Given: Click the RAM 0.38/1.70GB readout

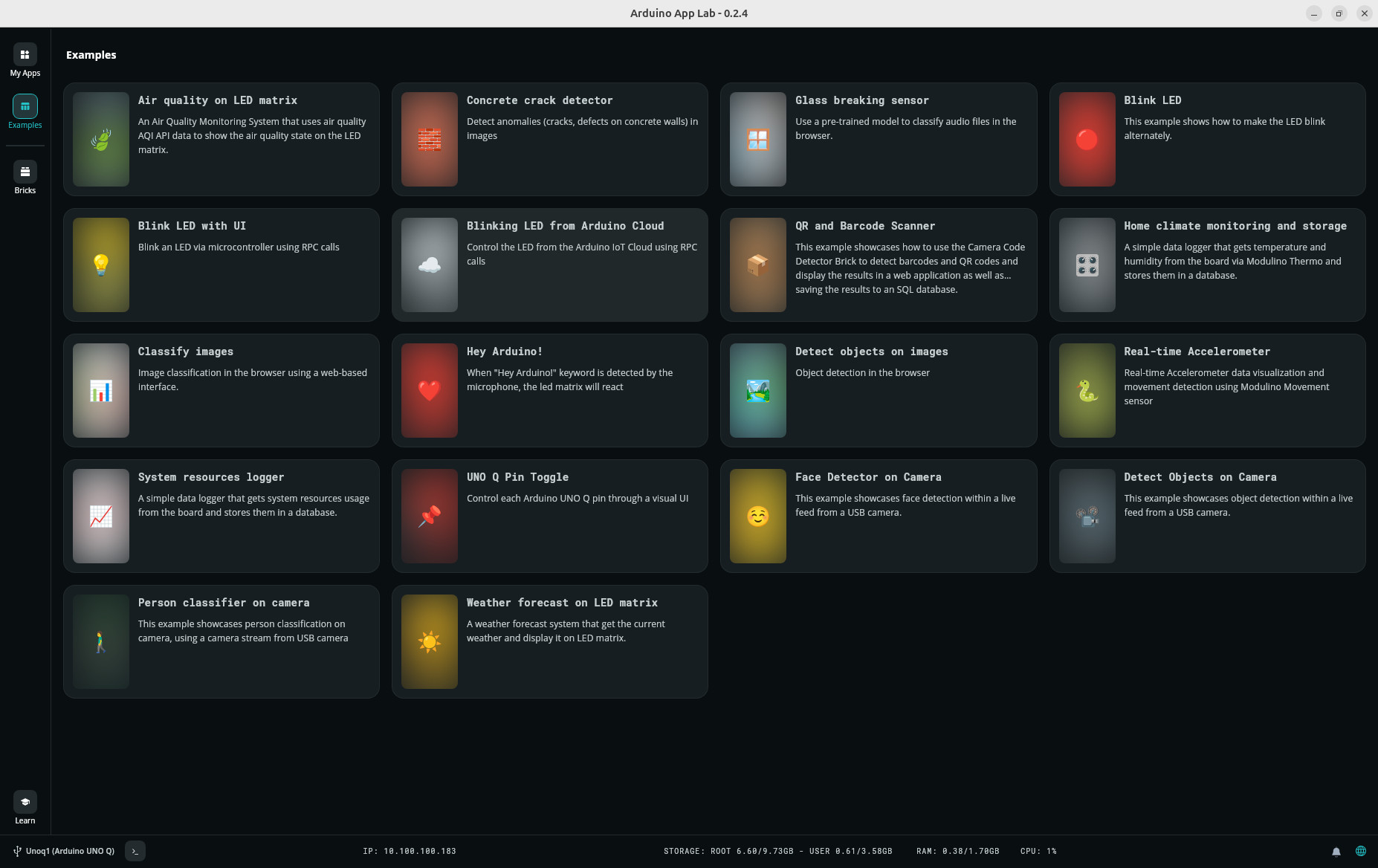Looking at the screenshot, I should (x=958, y=851).
